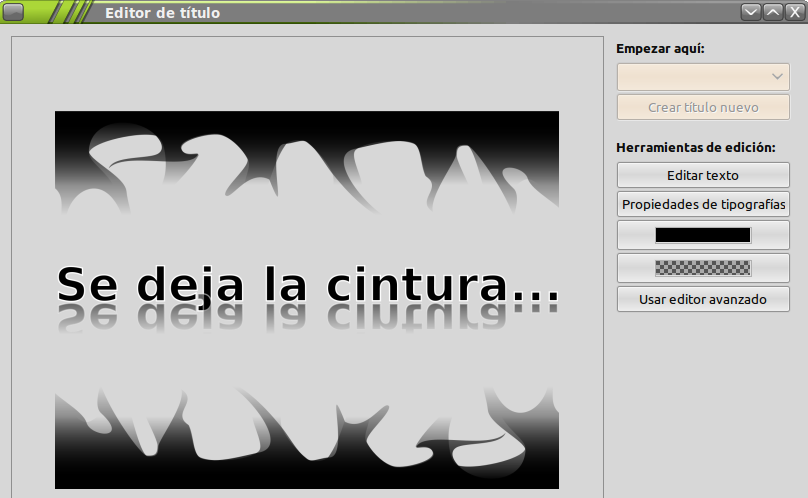Click the 'Editar texto' button

[703, 175]
